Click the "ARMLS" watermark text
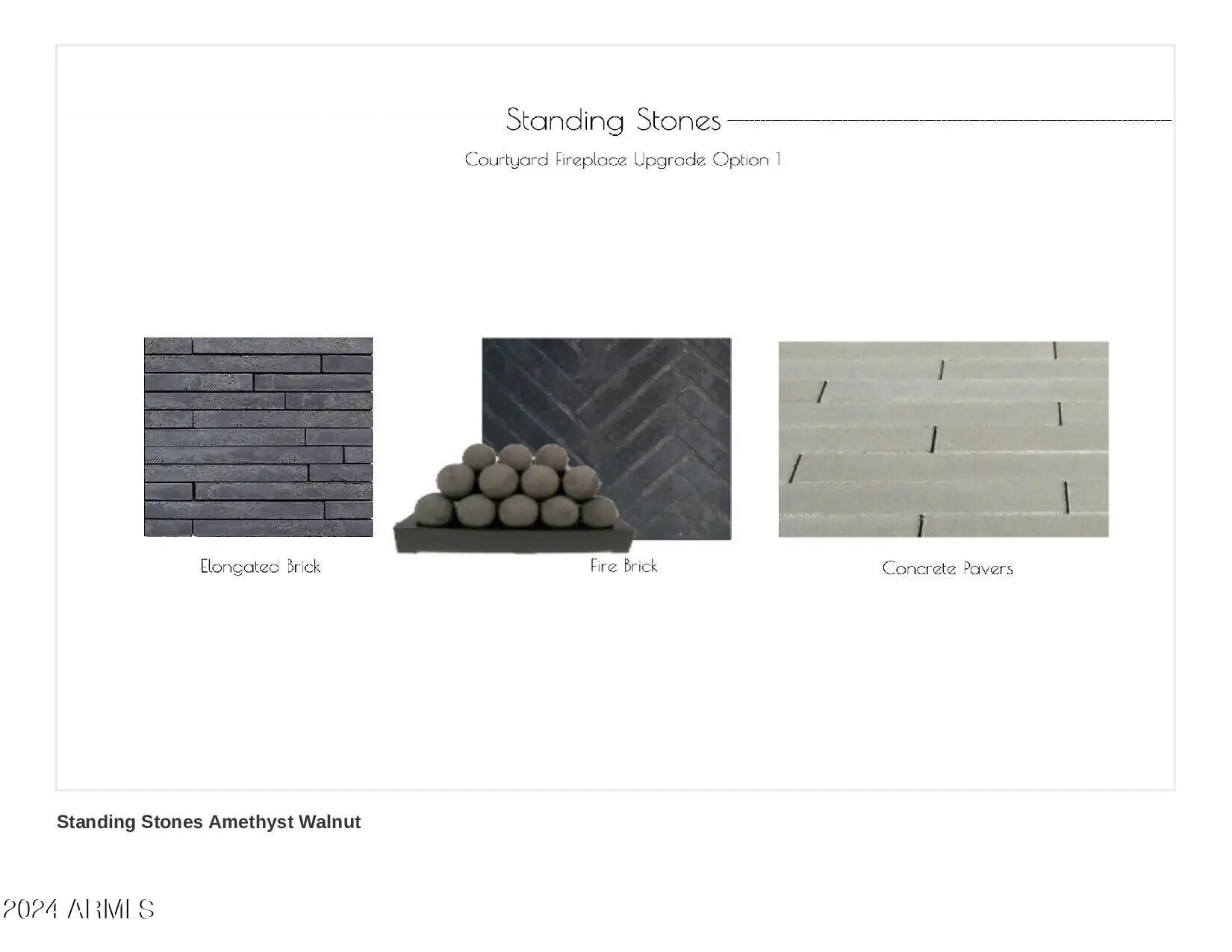Viewport: 1232px width, 952px height. pos(111,909)
